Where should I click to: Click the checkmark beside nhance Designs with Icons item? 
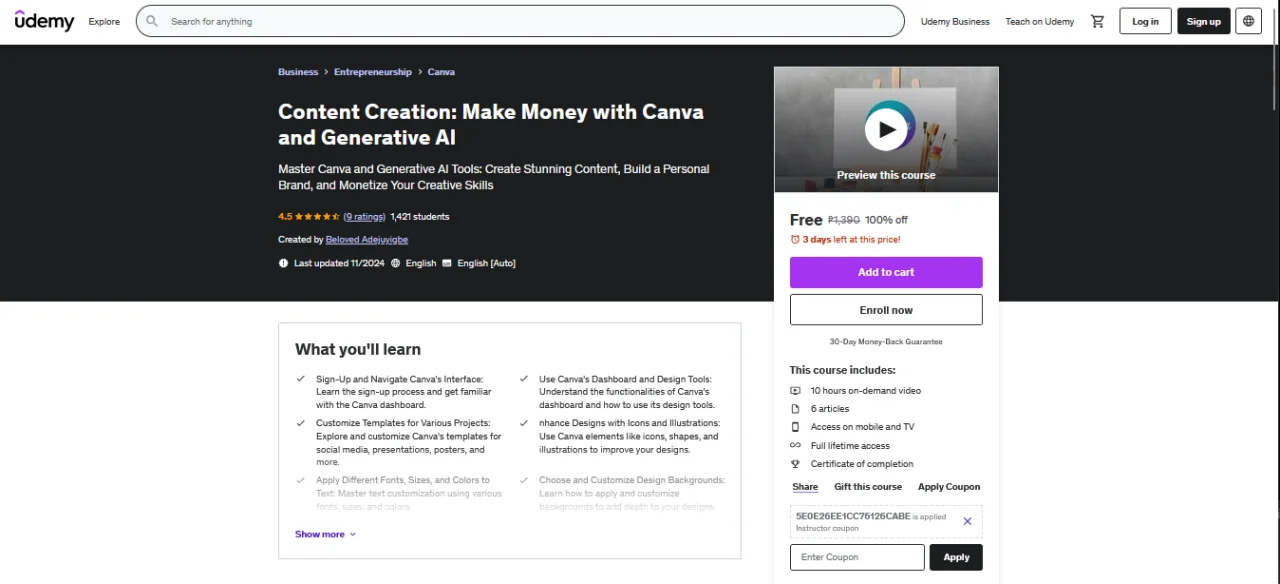click(524, 423)
